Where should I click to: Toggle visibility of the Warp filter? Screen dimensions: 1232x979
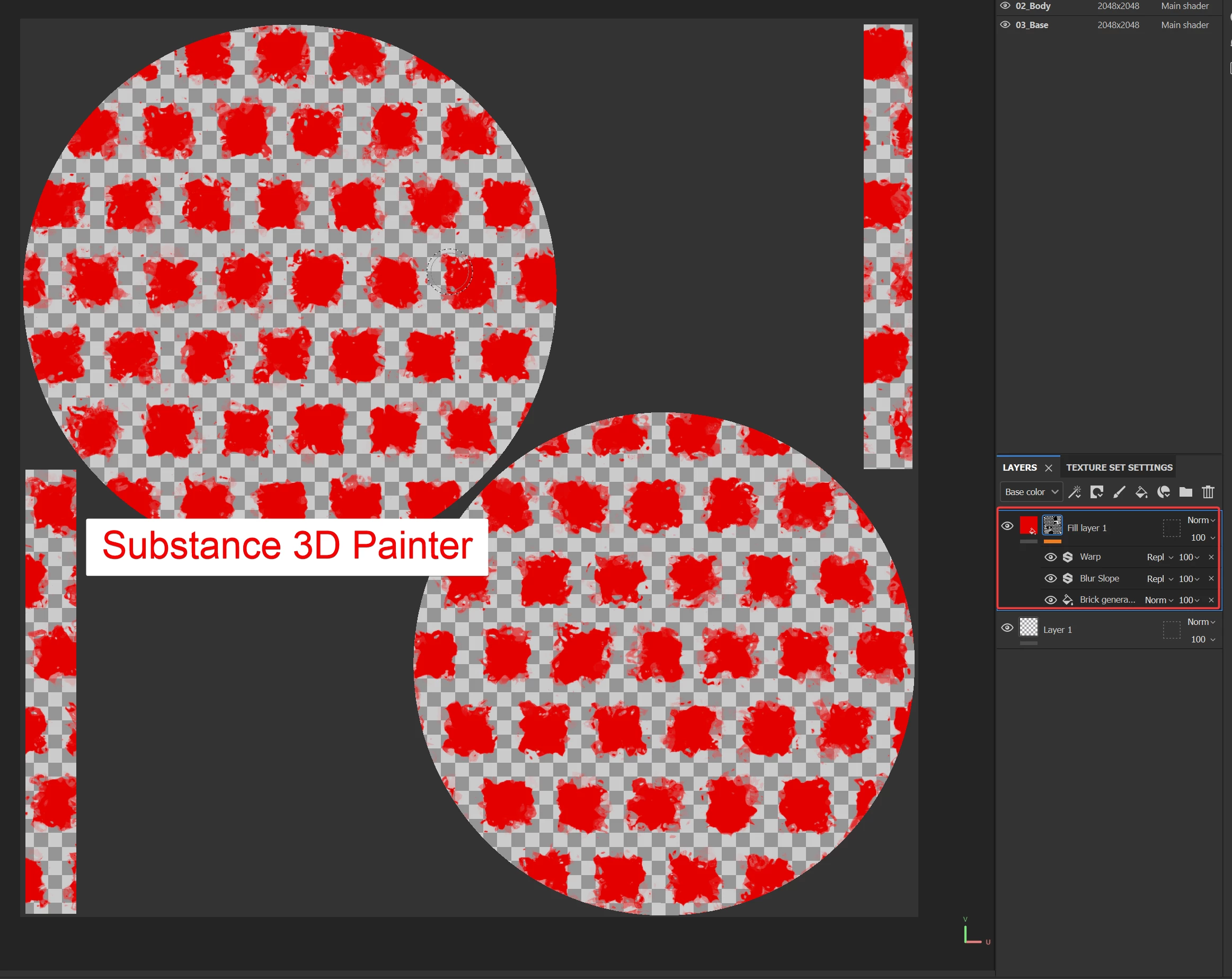click(x=1050, y=557)
